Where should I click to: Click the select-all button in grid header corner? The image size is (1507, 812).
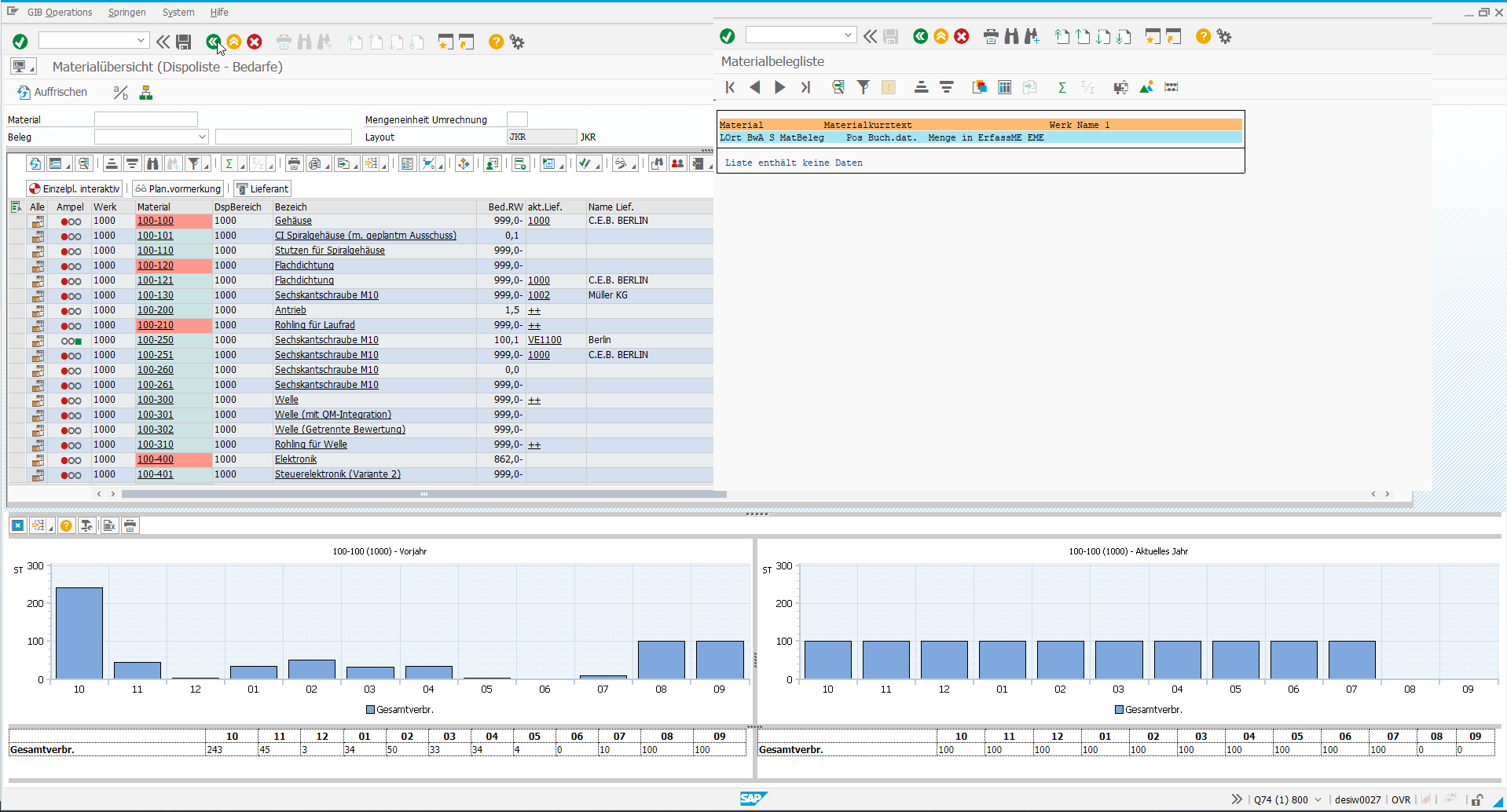(16, 207)
